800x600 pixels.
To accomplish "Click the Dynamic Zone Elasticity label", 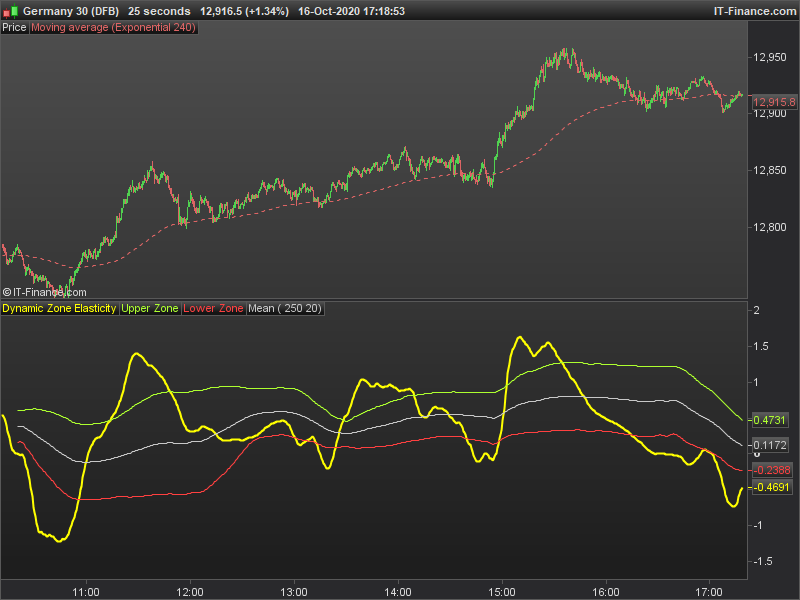I will pos(59,308).
